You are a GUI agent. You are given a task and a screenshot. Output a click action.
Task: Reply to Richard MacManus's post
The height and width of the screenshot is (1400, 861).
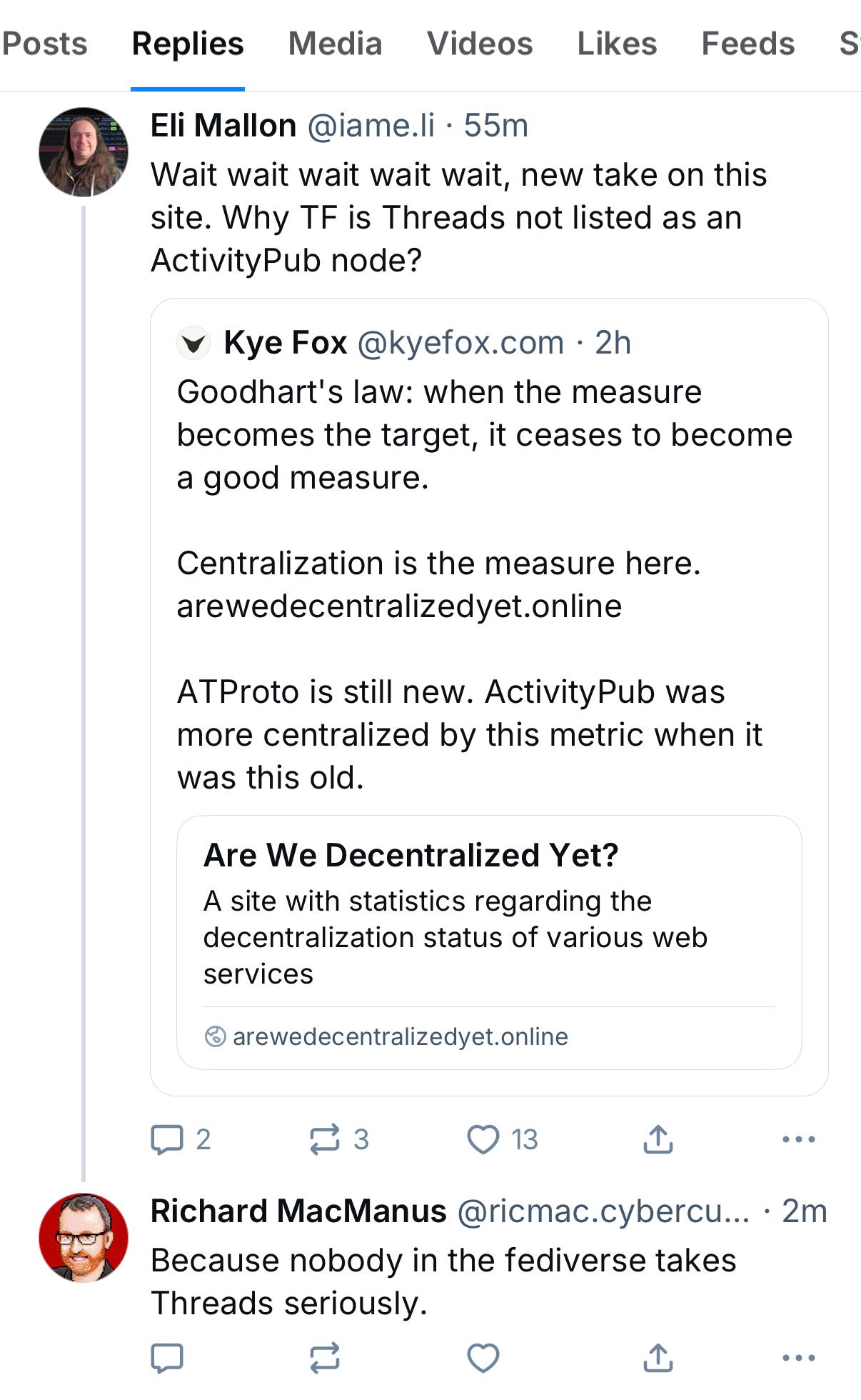click(x=167, y=1358)
